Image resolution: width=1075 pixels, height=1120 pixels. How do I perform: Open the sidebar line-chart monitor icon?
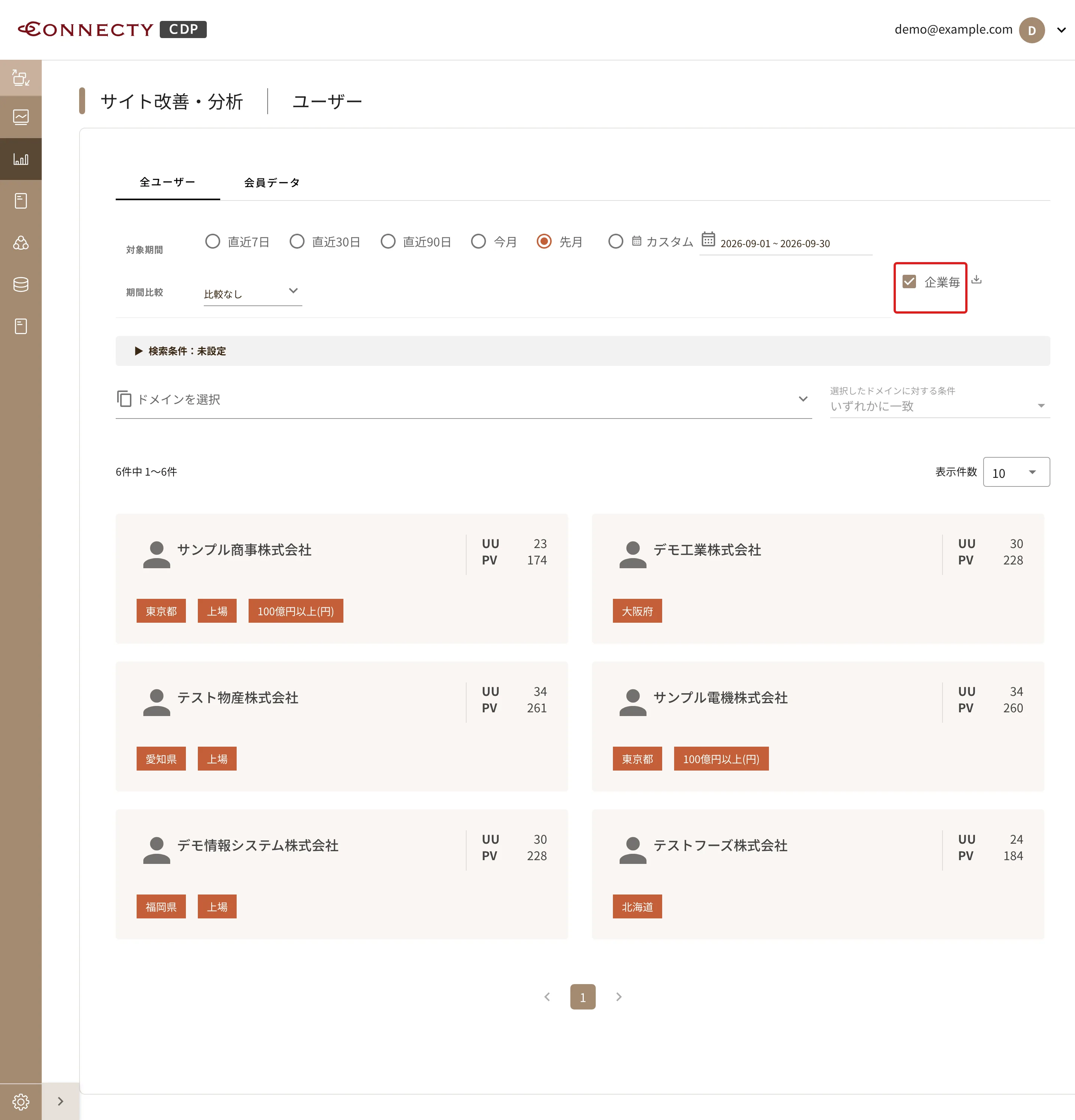21,117
